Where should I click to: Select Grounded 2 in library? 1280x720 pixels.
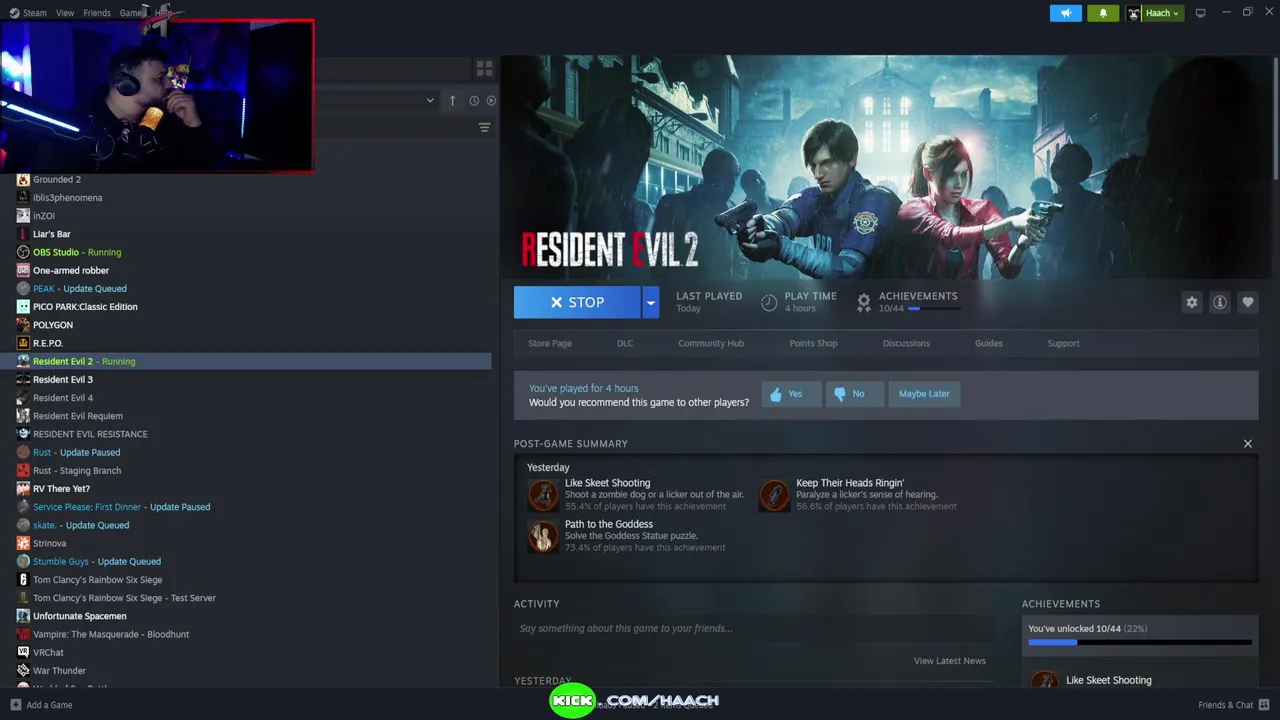point(57,180)
